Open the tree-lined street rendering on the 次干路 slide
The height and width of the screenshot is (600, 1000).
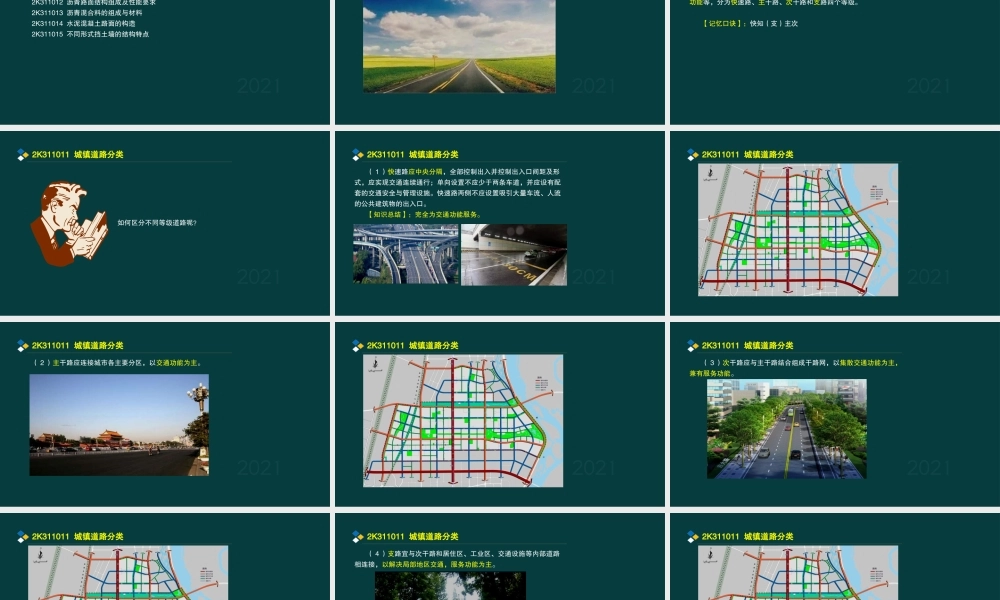[786, 428]
